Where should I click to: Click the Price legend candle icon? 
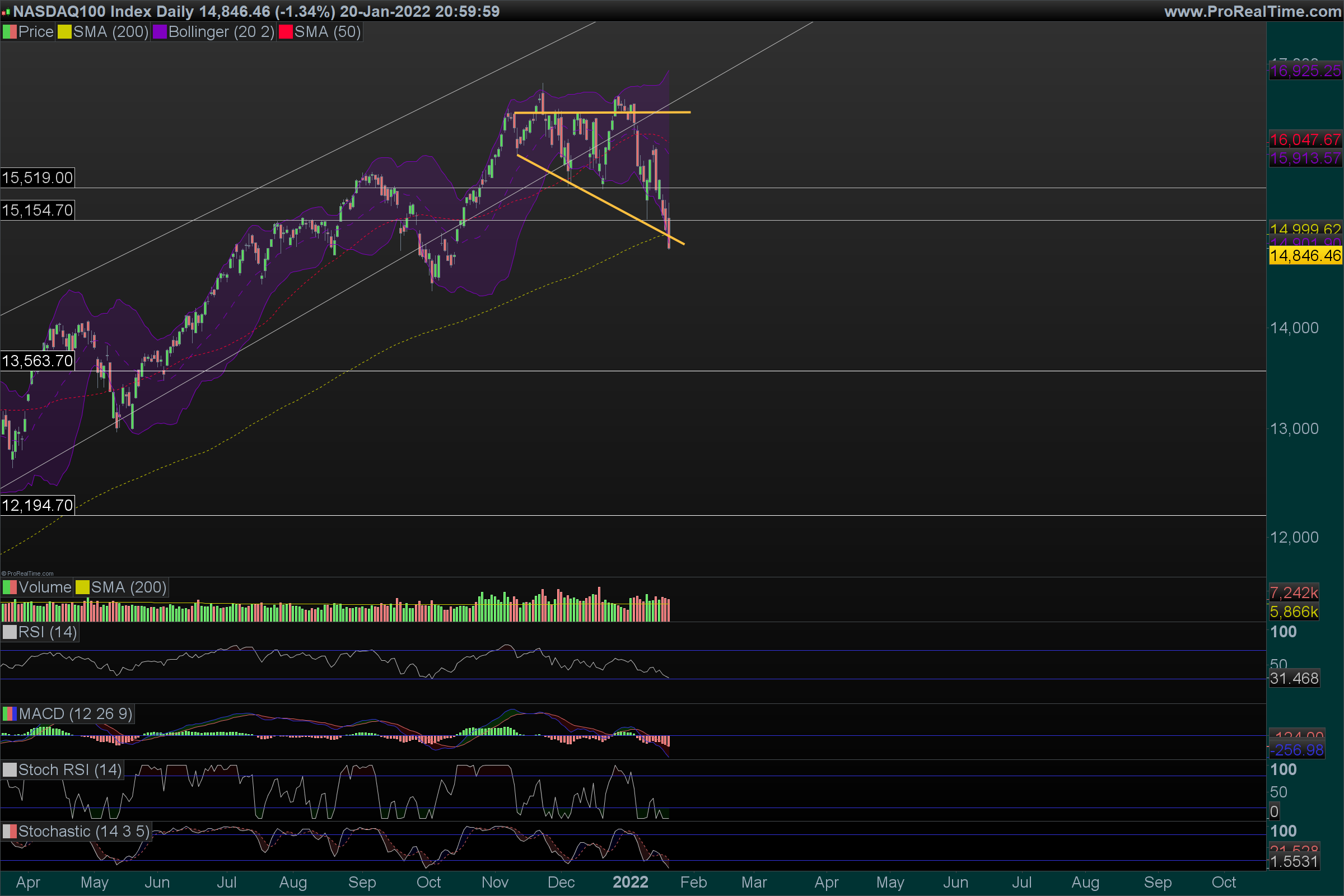point(10,32)
